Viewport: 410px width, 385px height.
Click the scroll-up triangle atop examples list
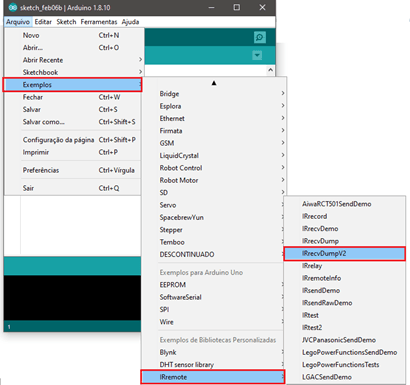pos(214,83)
